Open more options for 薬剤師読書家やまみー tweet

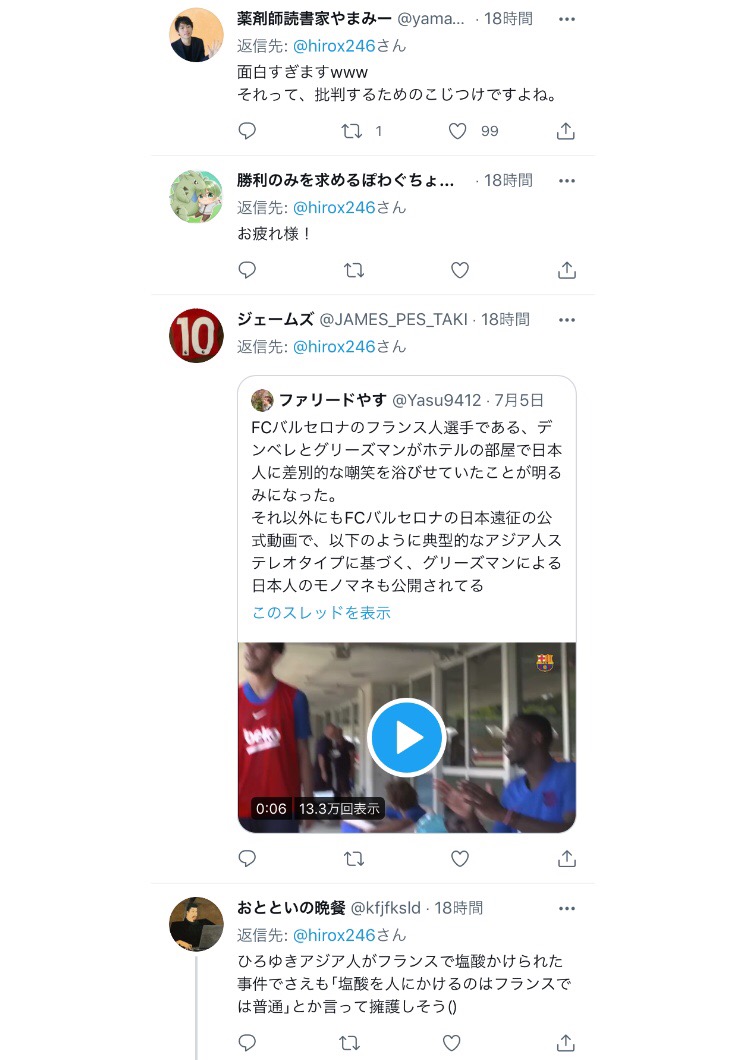pyautogui.click(x=567, y=19)
